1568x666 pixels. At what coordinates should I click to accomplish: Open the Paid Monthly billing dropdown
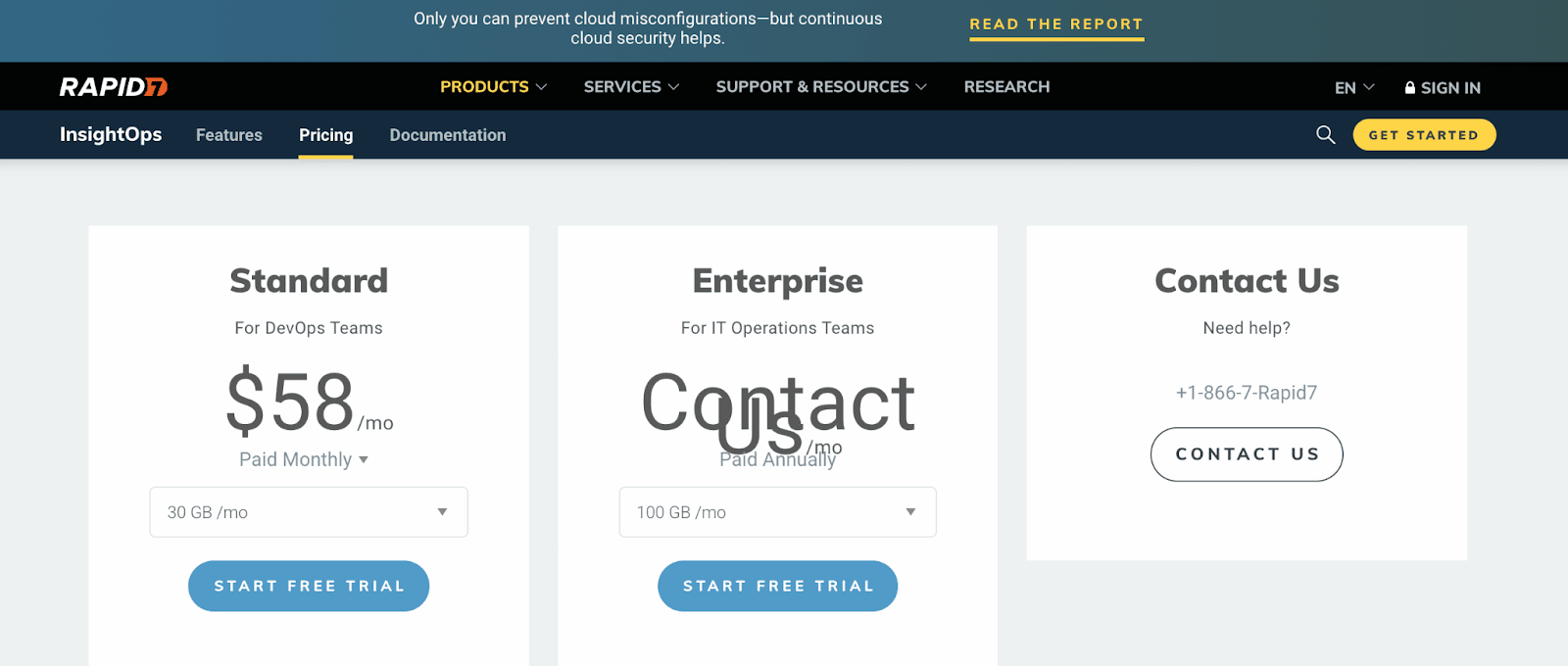point(304,459)
